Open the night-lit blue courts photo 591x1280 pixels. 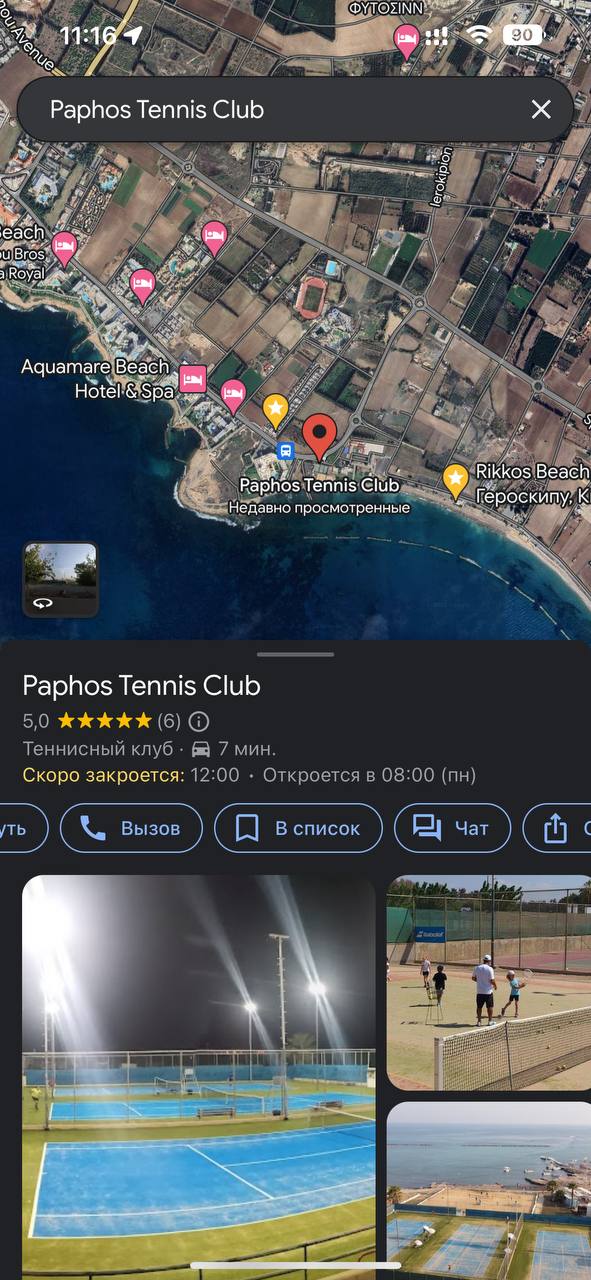coord(199,1073)
